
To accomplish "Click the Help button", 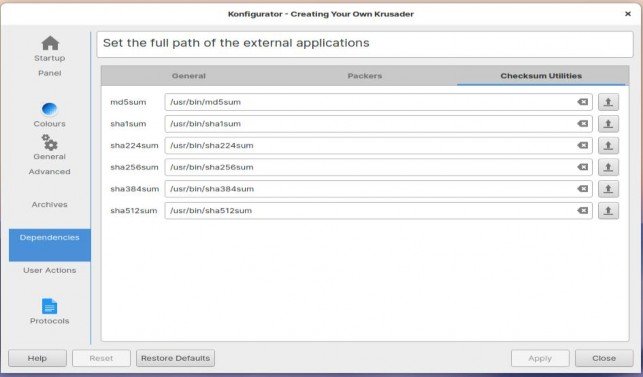I will tap(37, 358).
